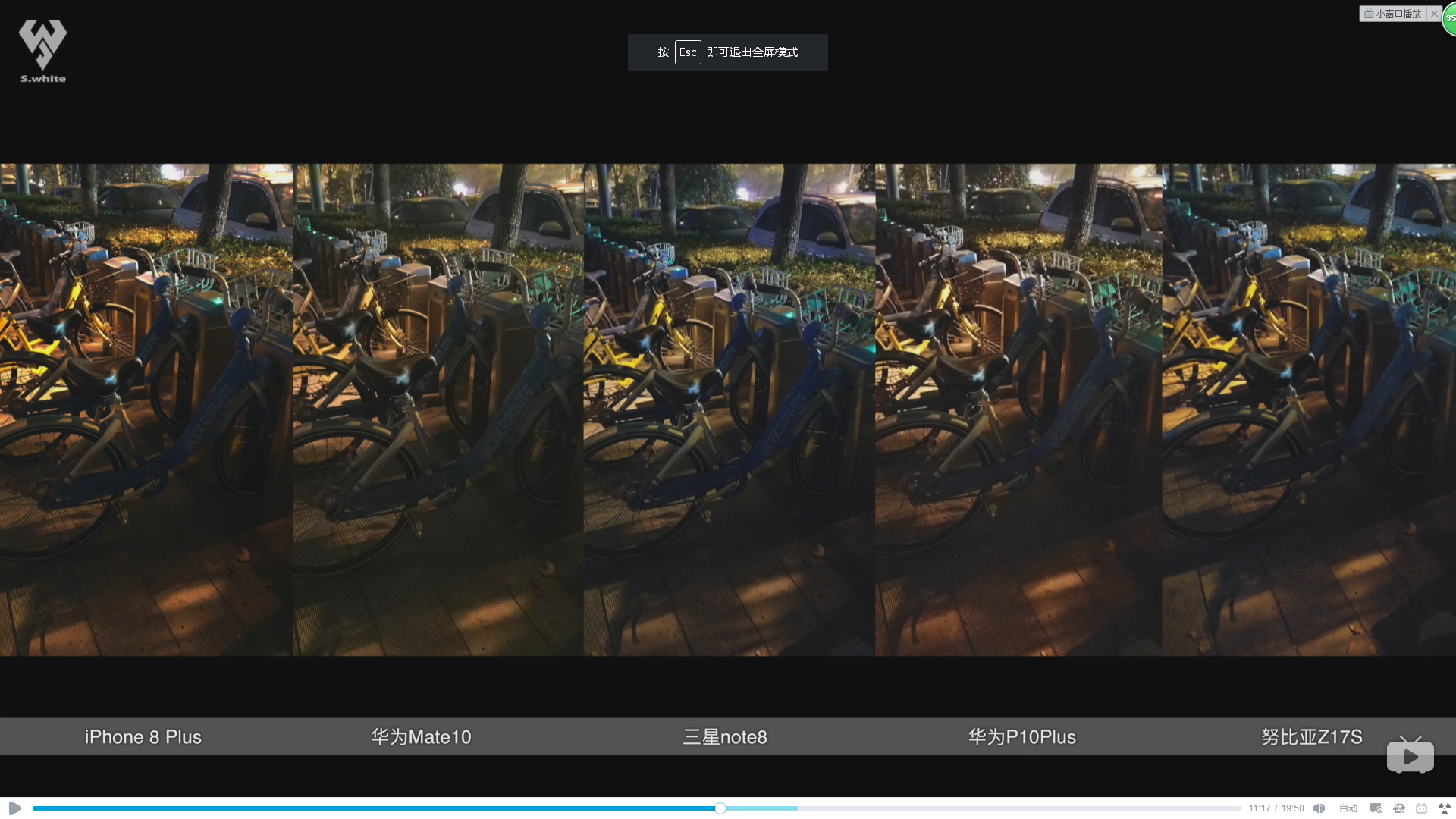Open the 自动 quality selector

coord(1348,808)
